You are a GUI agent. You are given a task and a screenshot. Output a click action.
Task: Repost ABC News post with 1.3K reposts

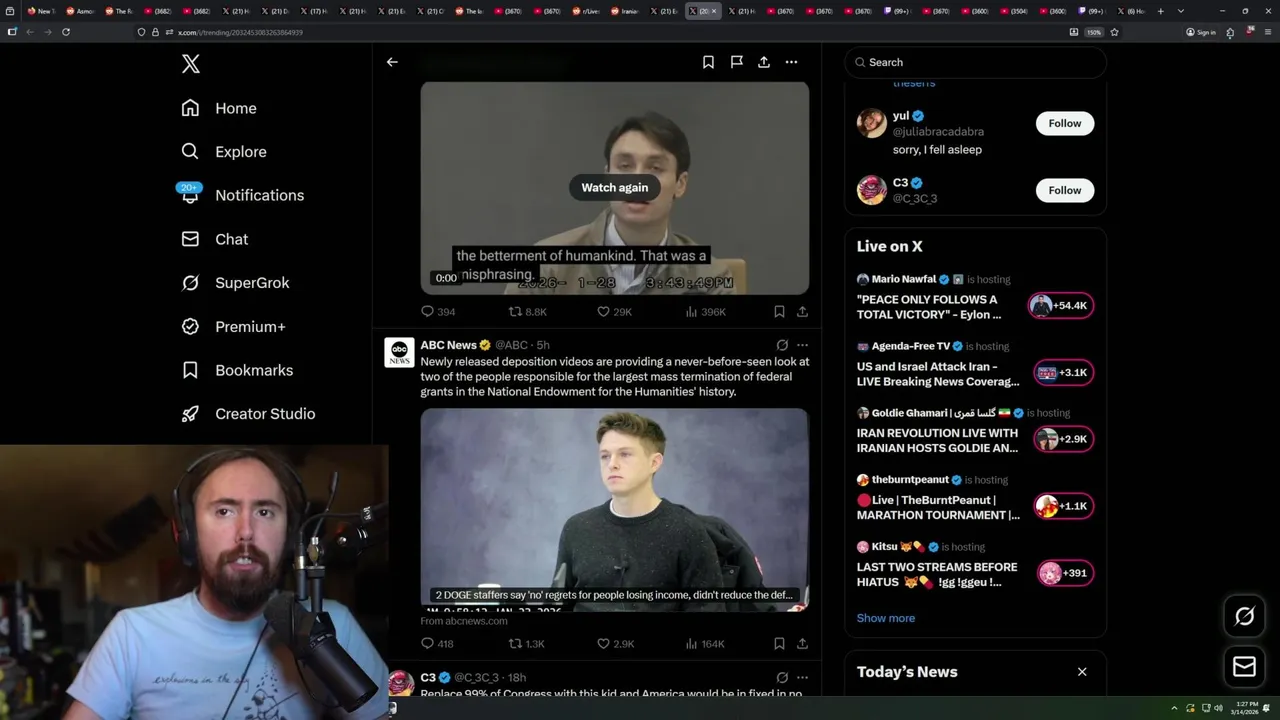527,644
